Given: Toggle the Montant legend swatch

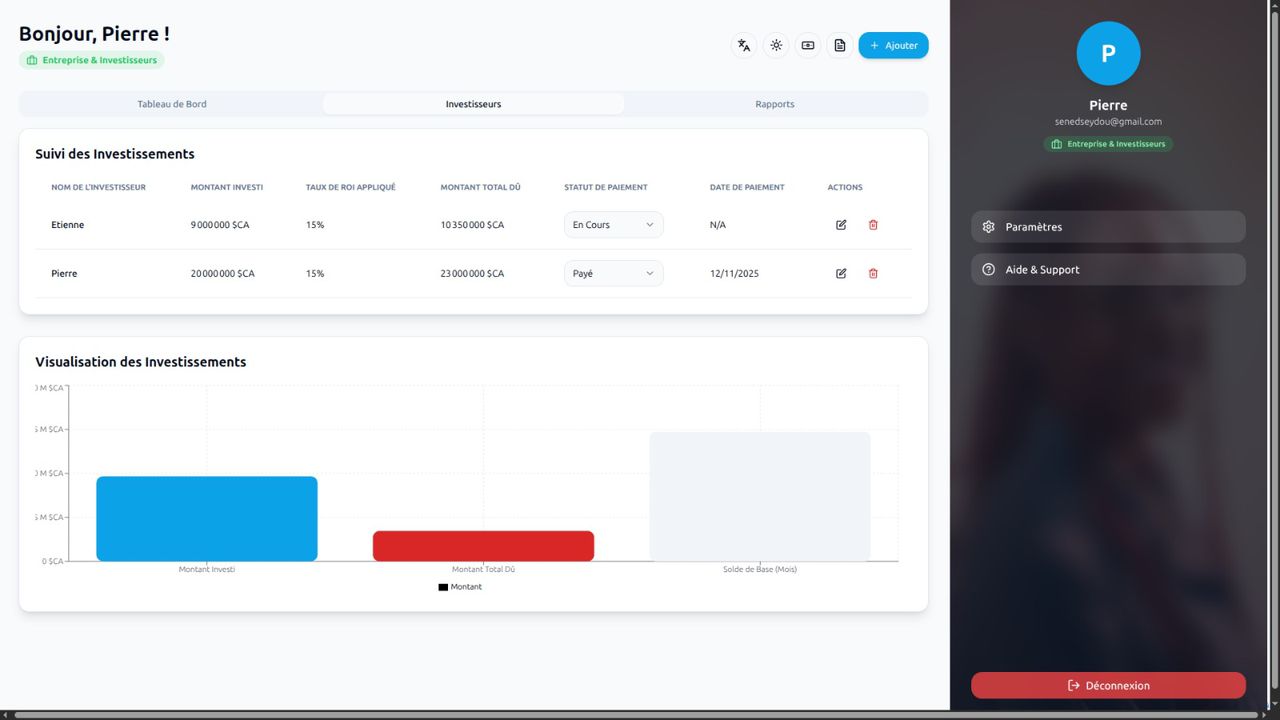Looking at the screenshot, I should pos(443,587).
